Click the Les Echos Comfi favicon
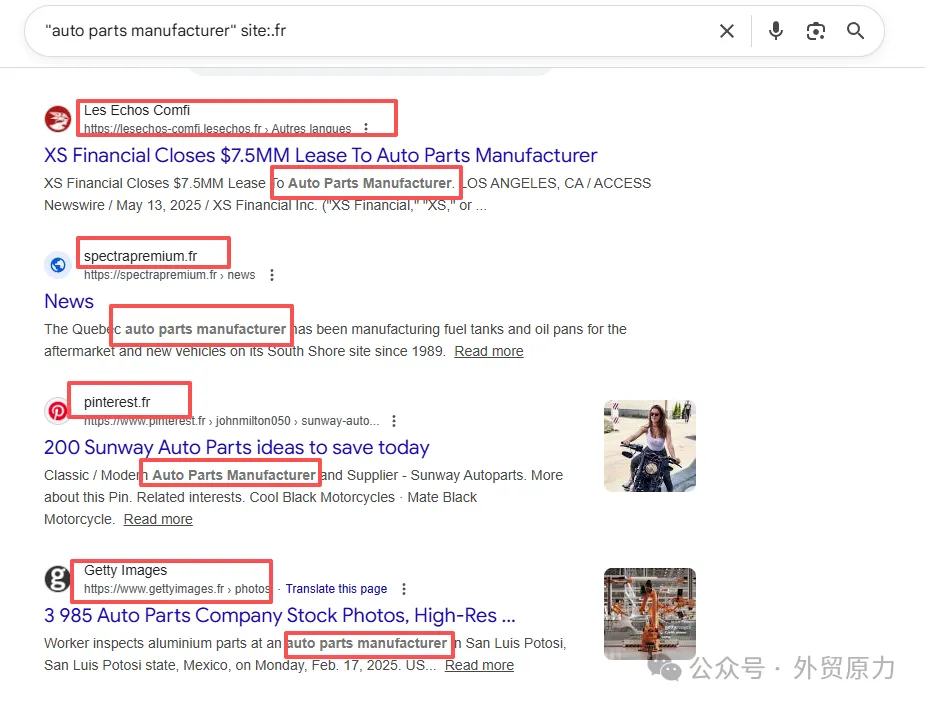This screenshot has width=925, height=705. click(58, 119)
